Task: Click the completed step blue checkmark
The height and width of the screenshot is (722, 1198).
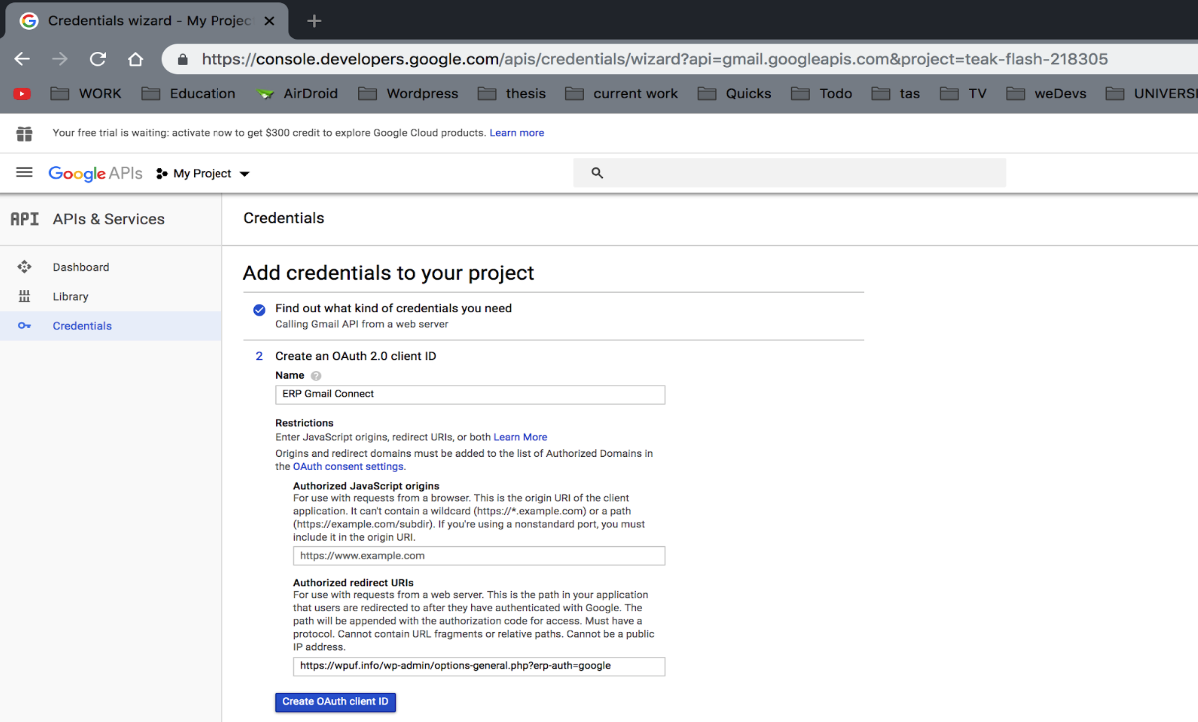Action: coord(259,309)
